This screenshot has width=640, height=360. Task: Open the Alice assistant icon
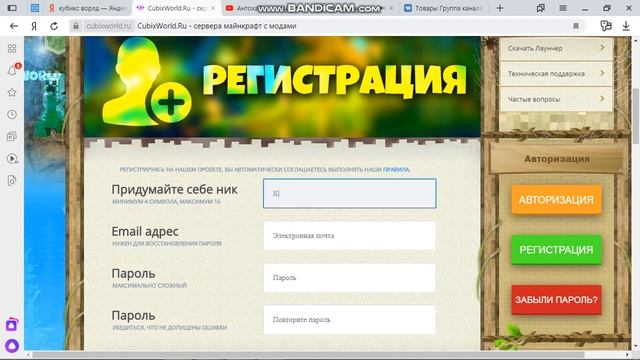(x=12, y=346)
